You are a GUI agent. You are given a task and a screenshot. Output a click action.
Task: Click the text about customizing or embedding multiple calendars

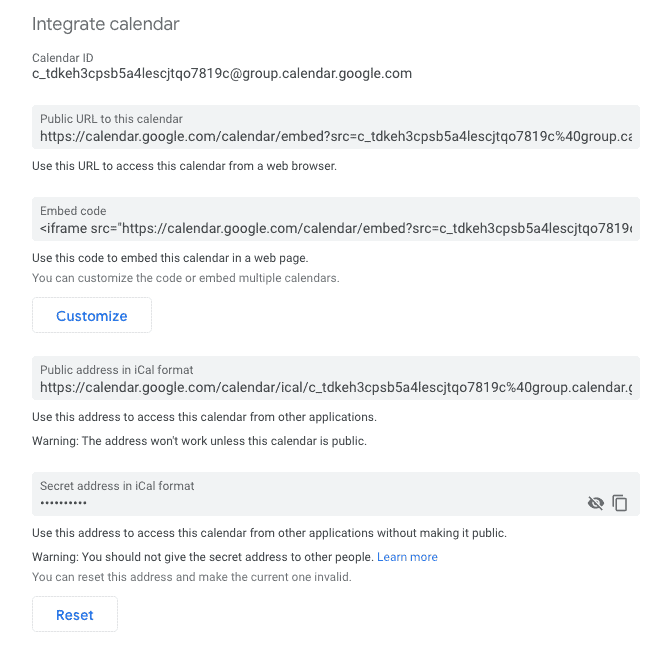(x=186, y=278)
